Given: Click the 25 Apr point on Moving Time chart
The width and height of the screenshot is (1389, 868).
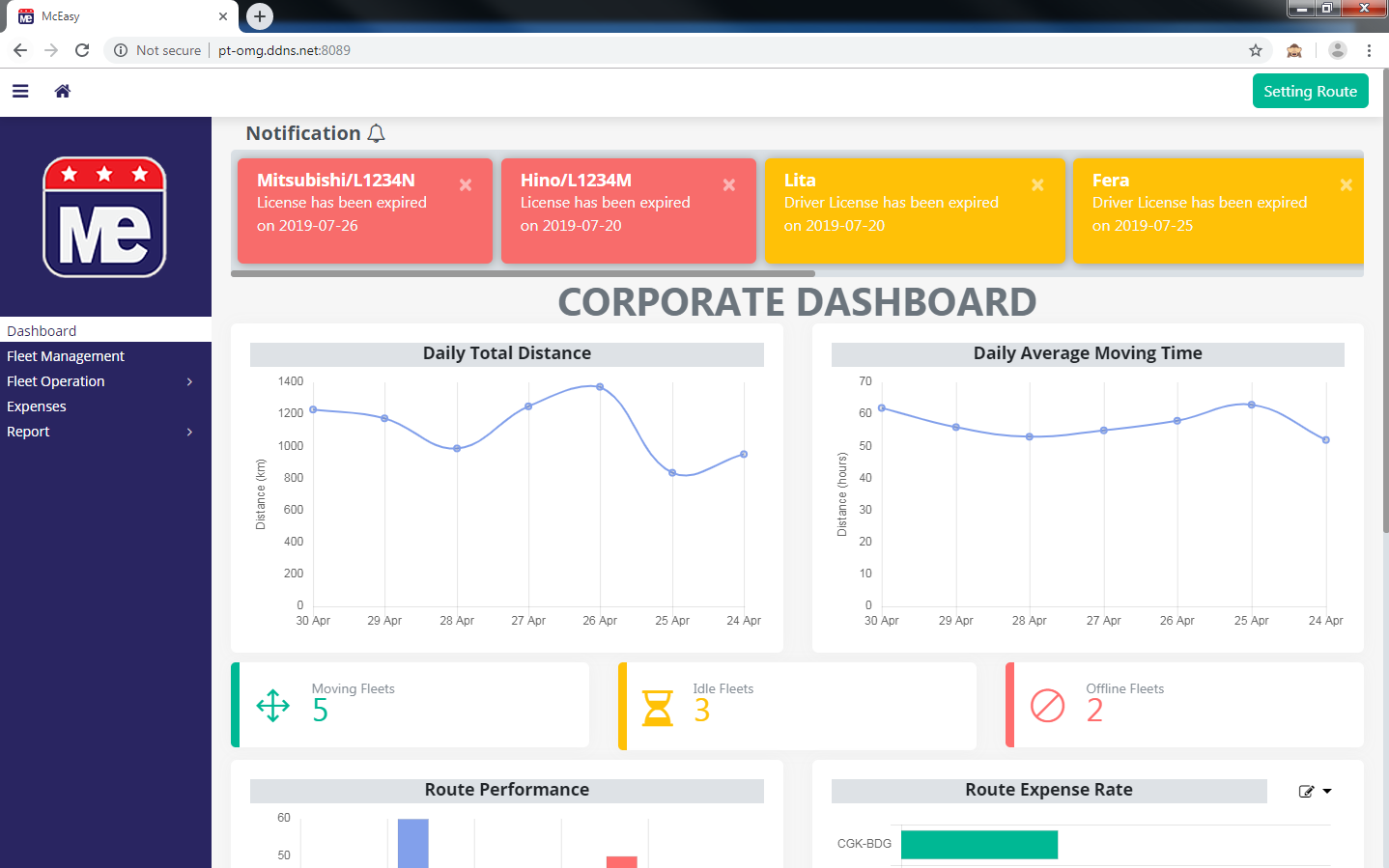Looking at the screenshot, I should [x=1252, y=405].
